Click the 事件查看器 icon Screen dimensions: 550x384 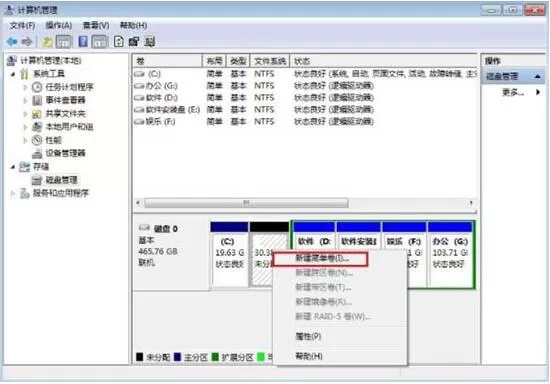click(x=37, y=100)
